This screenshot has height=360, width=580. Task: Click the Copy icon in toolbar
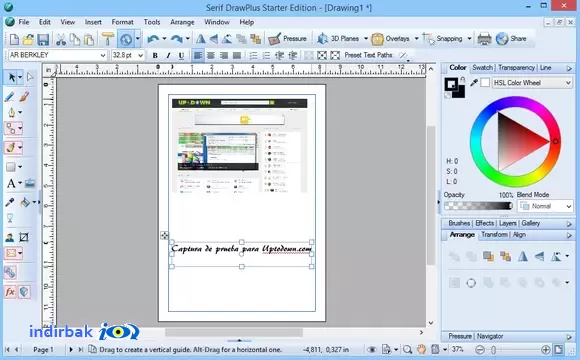click(x=75, y=39)
